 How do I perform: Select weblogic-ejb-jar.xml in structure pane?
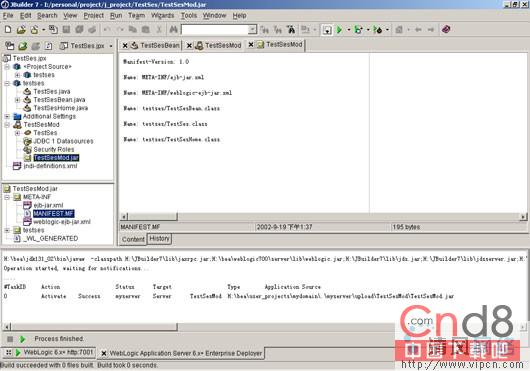62,222
